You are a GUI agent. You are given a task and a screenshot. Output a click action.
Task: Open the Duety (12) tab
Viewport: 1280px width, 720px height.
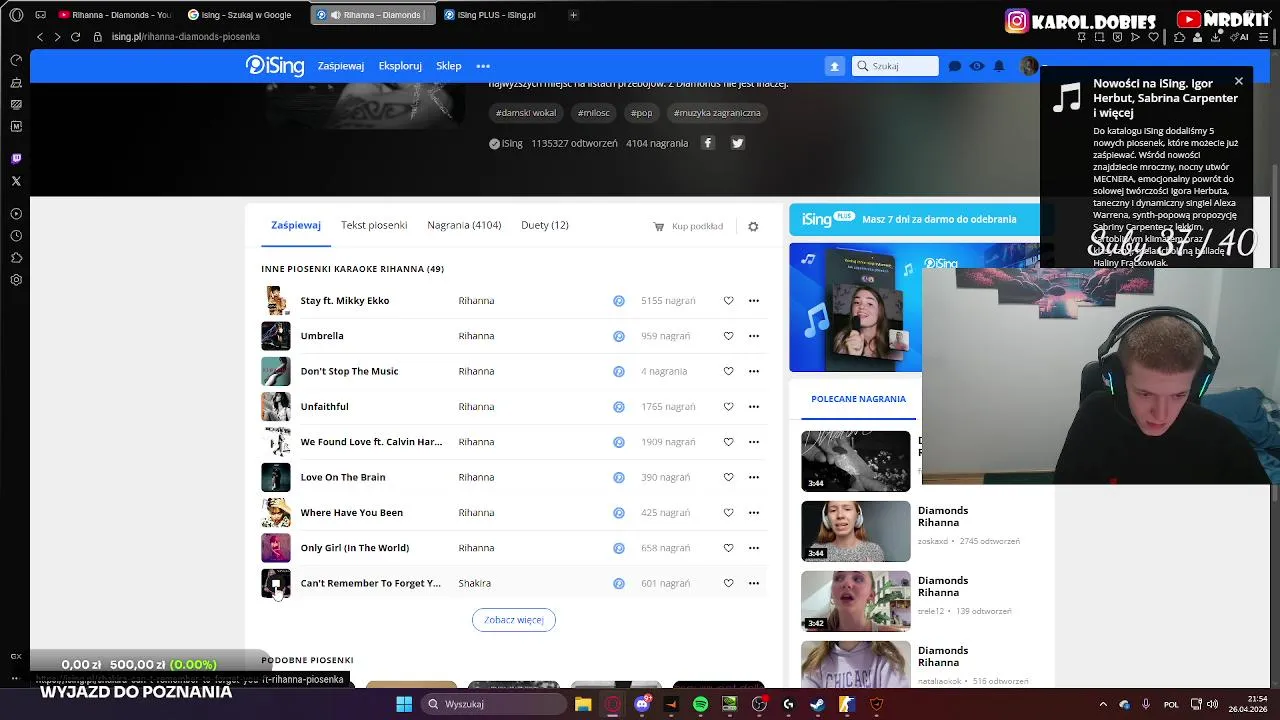tap(545, 225)
